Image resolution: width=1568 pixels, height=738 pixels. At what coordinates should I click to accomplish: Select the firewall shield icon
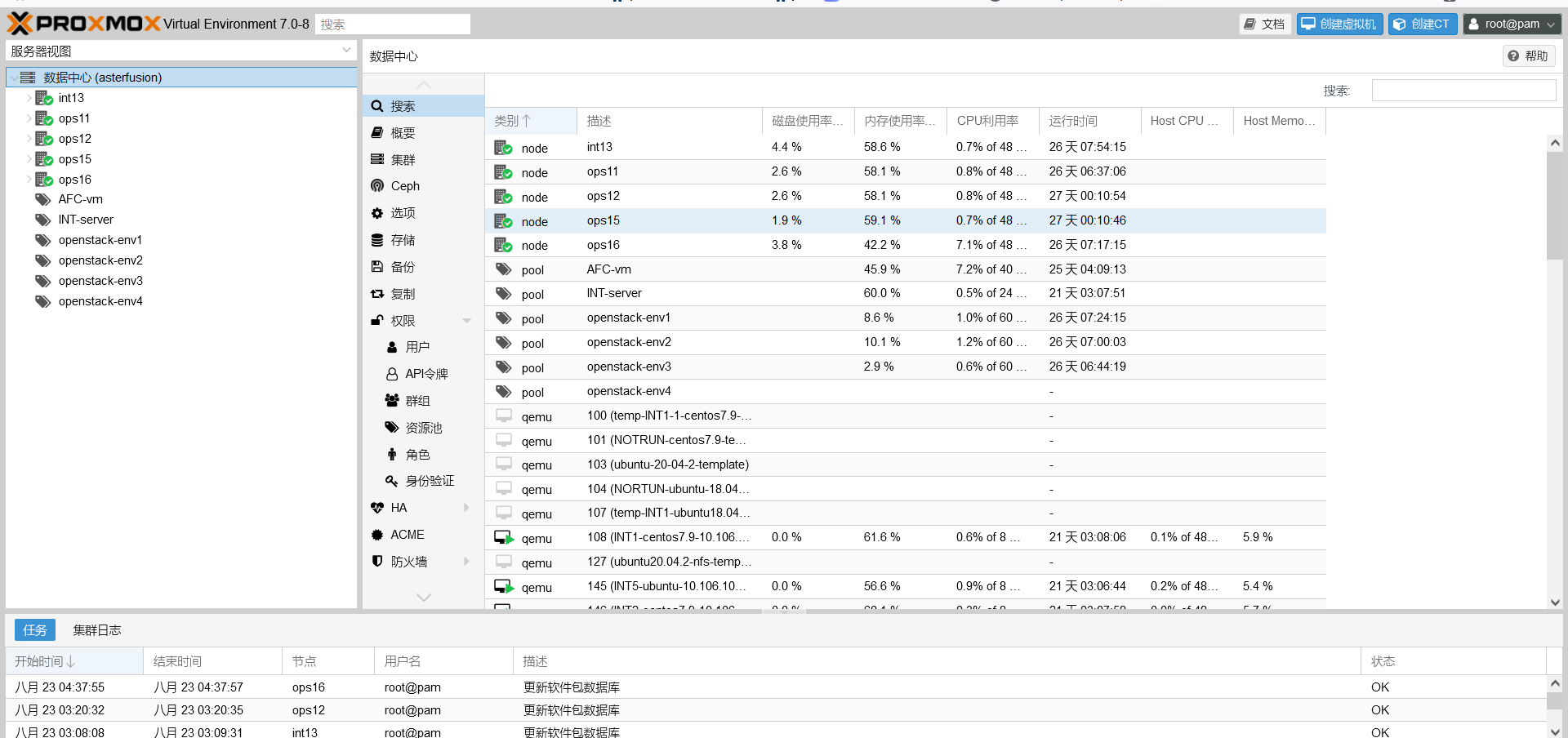(x=377, y=562)
